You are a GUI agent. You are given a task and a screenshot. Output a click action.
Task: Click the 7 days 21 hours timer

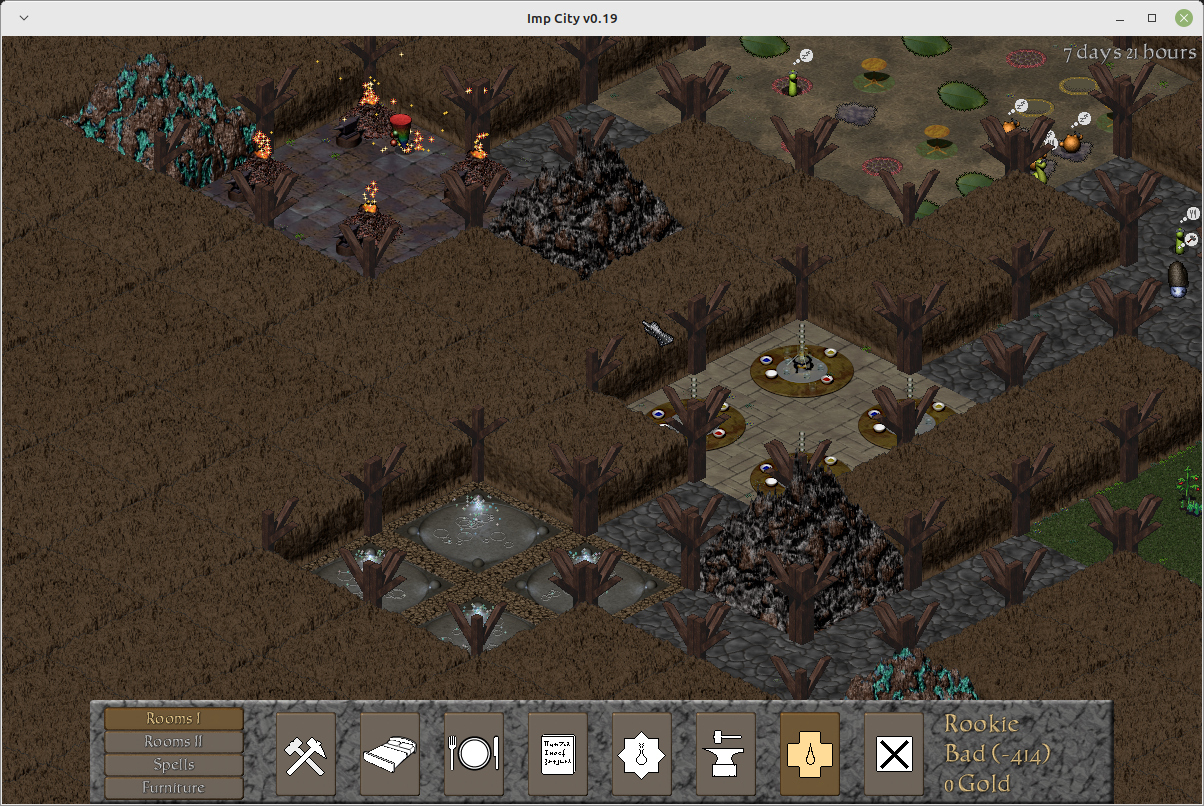pos(1128,53)
